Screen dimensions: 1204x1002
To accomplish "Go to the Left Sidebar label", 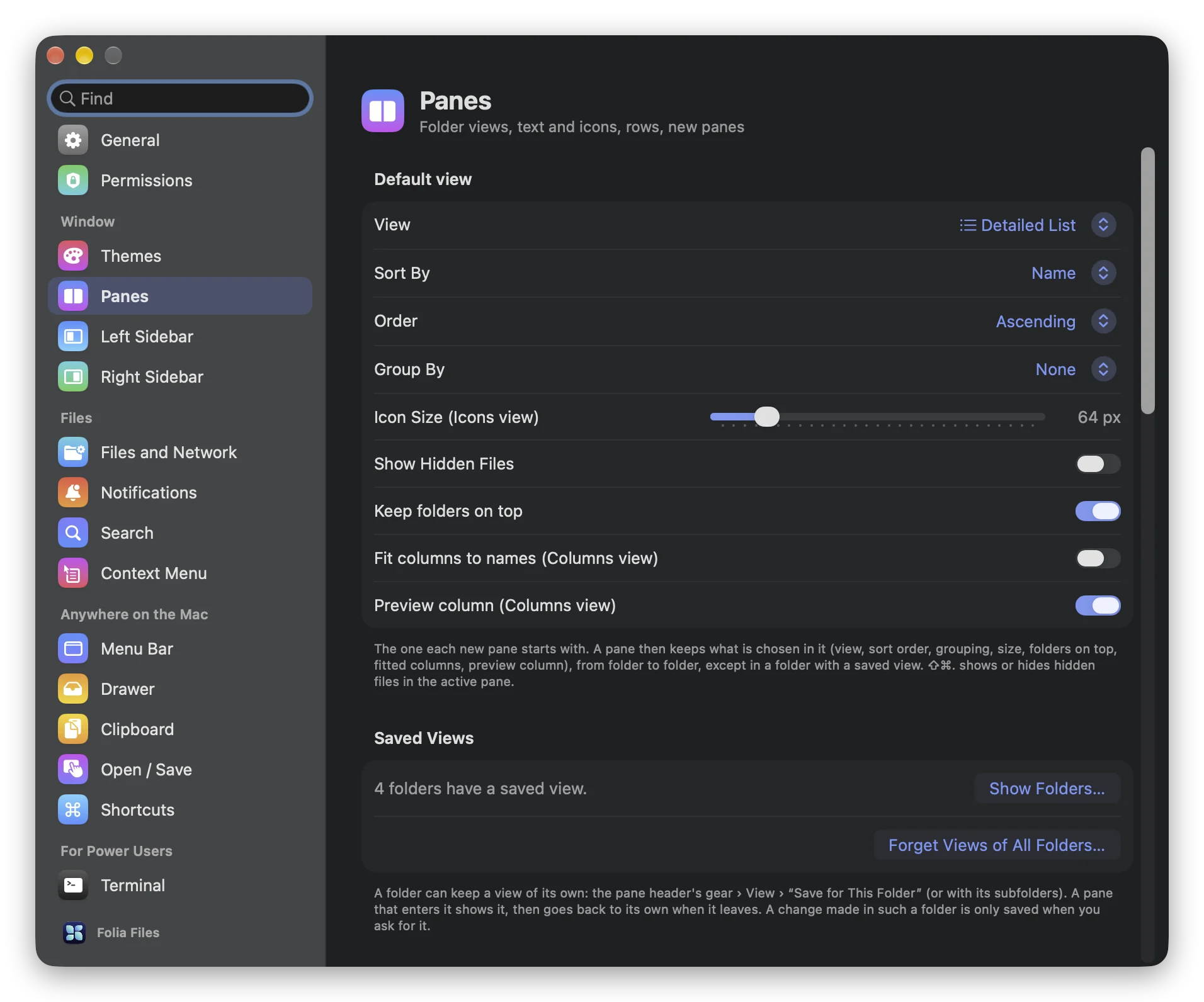I will pyautogui.click(x=147, y=336).
